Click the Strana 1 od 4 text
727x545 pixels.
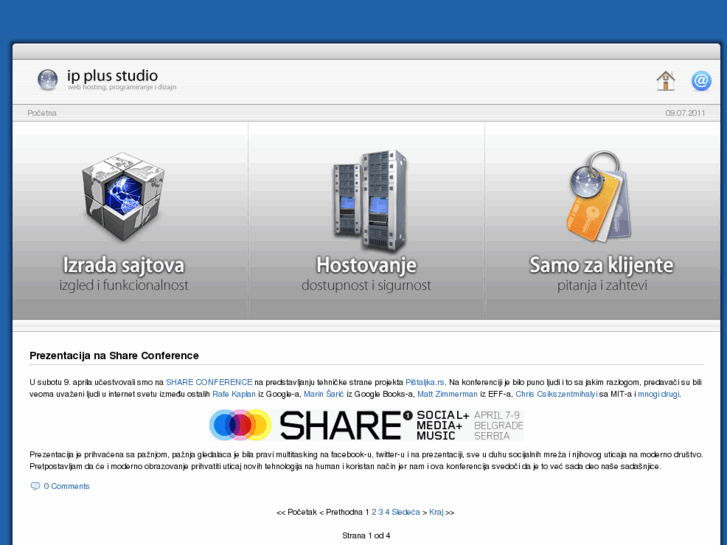(366, 536)
